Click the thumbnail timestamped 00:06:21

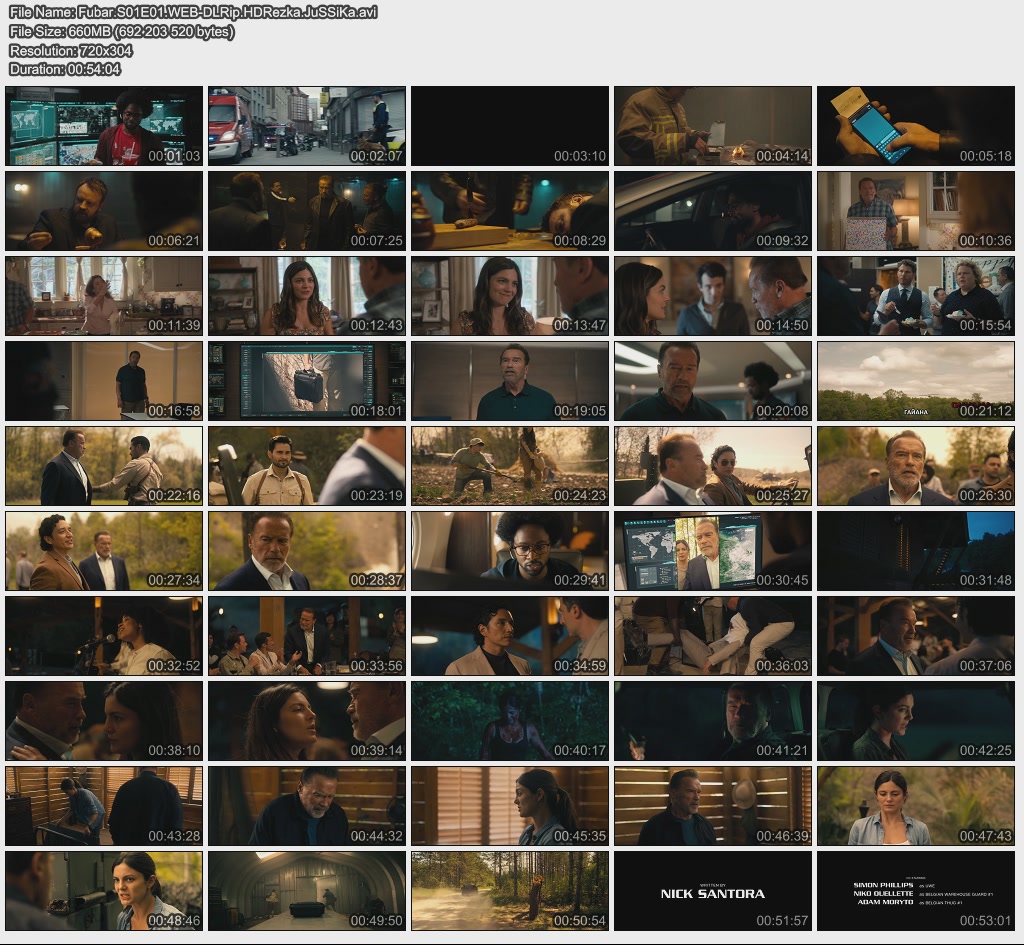click(x=104, y=211)
